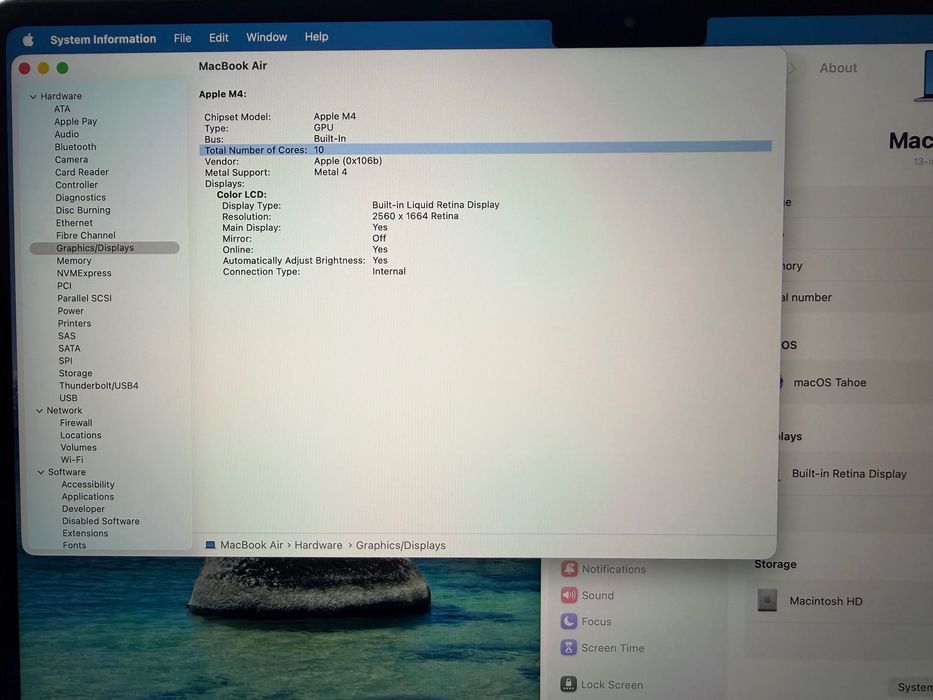Select Controller in the sidebar
The width and height of the screenshot is (933, 700).
[76, 185]
